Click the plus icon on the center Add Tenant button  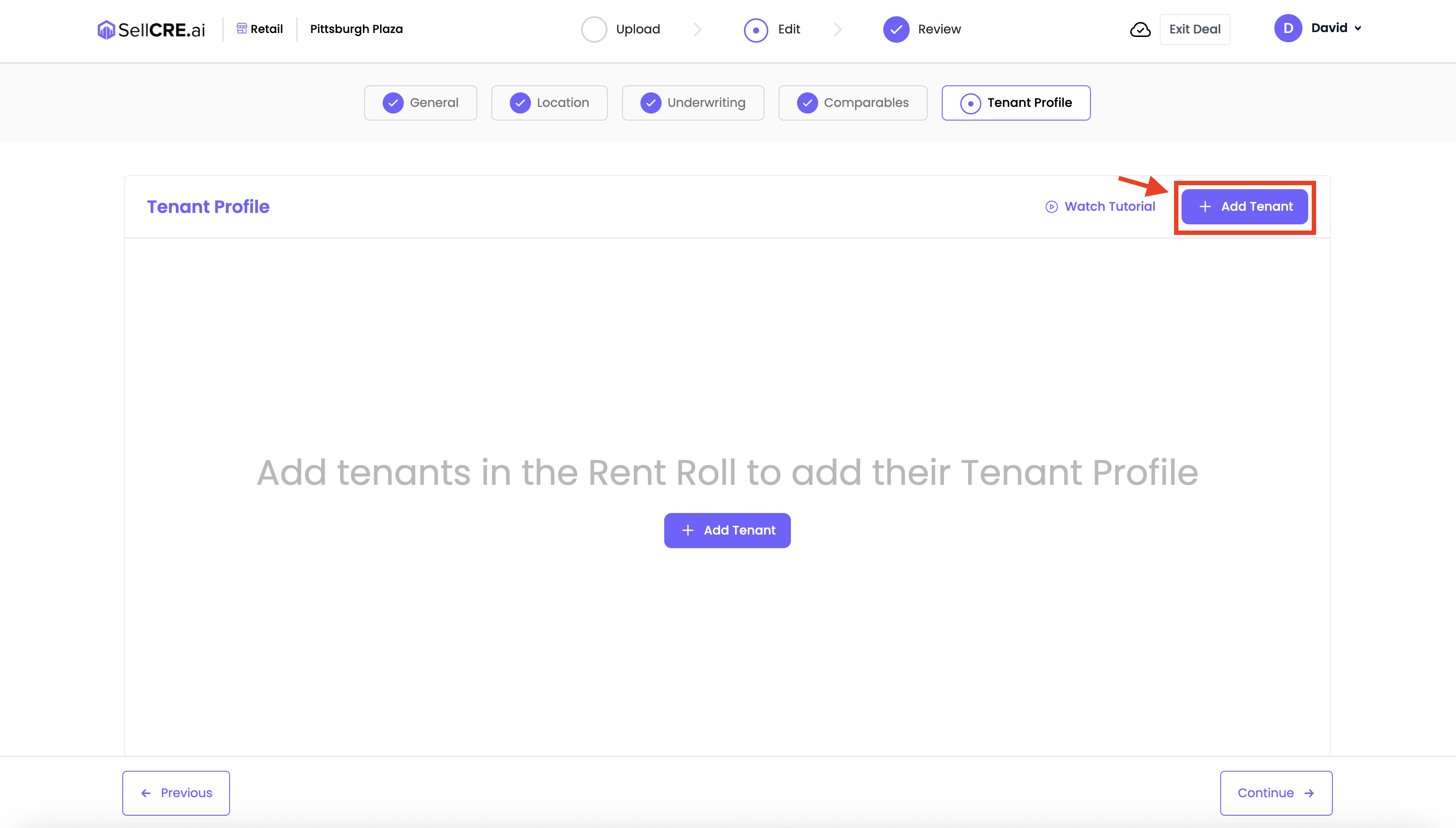(688, 531)
